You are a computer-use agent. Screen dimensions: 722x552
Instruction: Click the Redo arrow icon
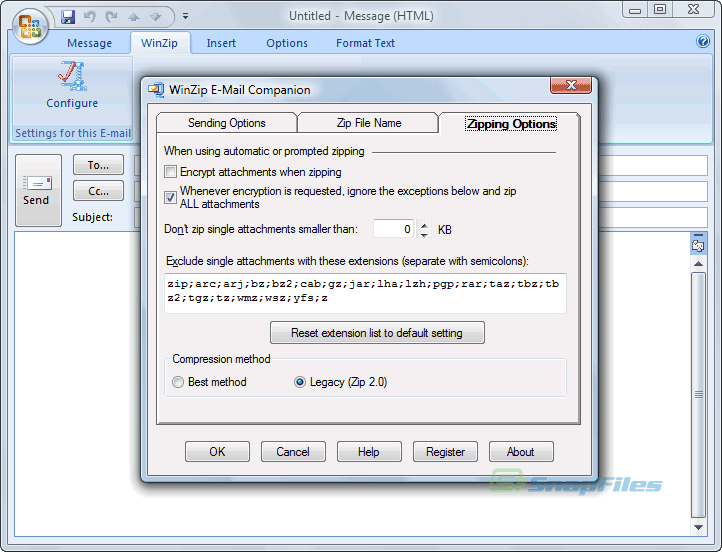point(111,17)
